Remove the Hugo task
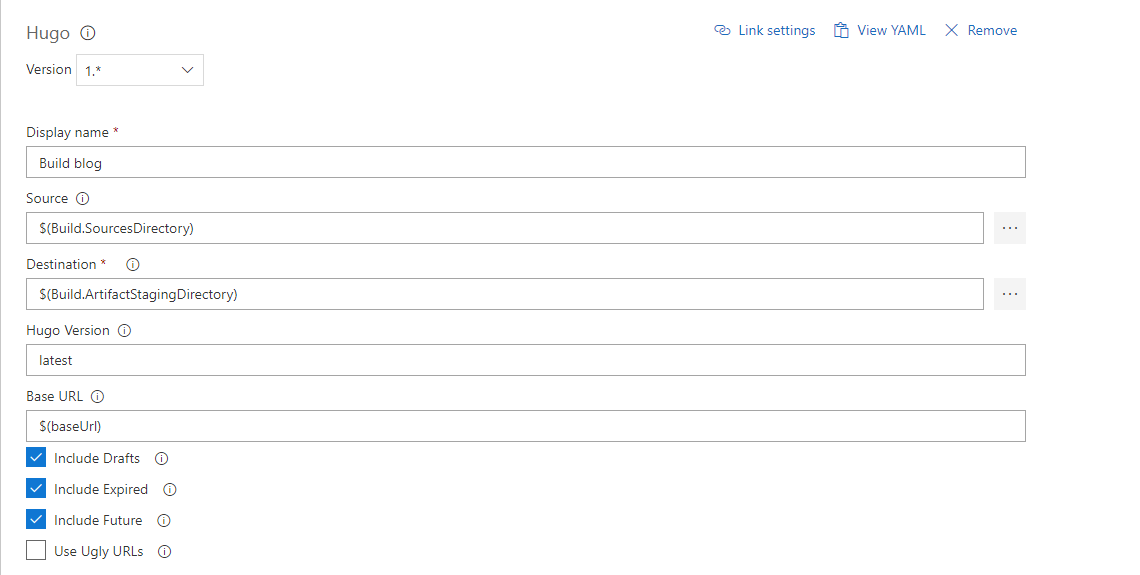 [x=981, y=31]
